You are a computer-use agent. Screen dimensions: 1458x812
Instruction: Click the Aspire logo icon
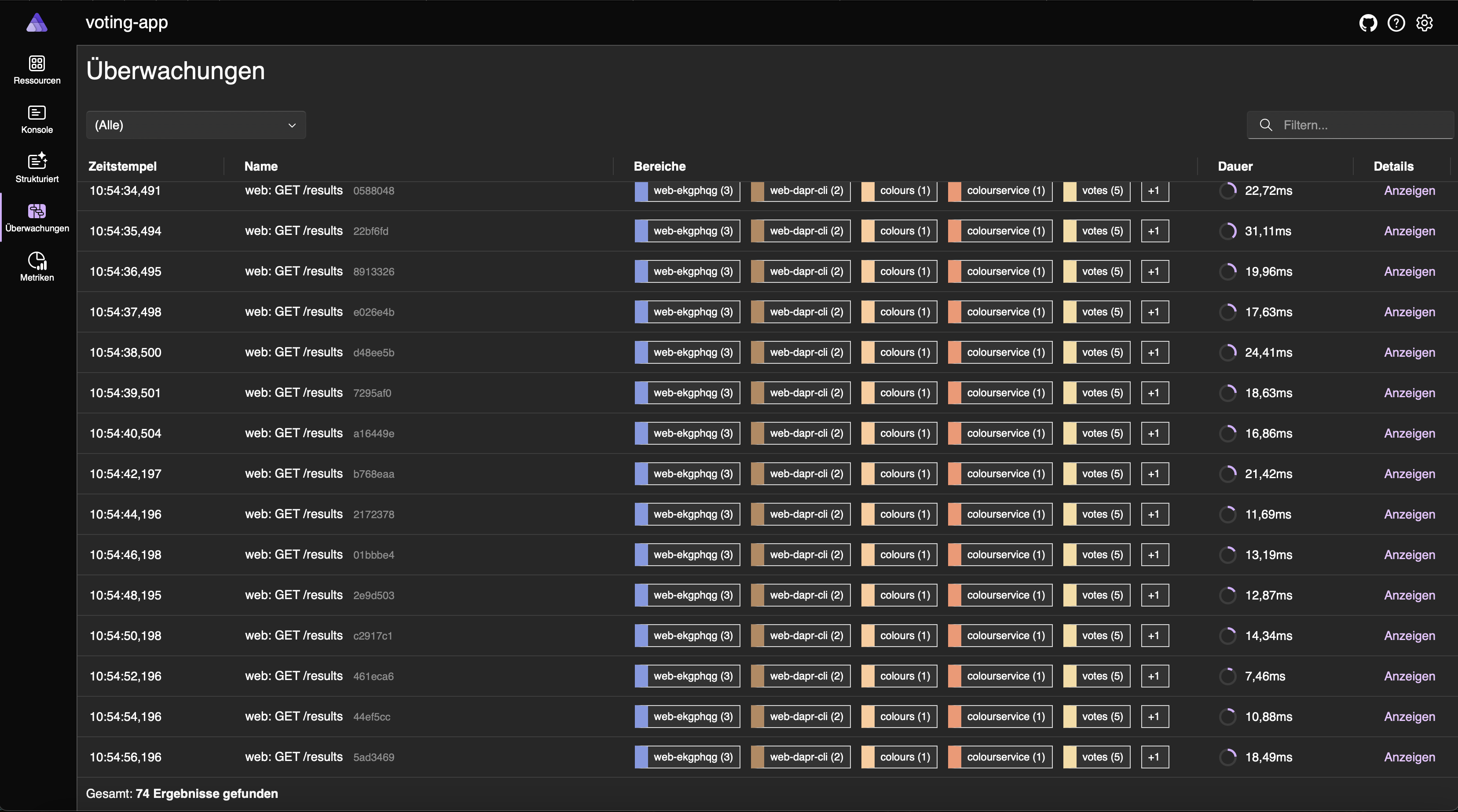coord(37,22)
